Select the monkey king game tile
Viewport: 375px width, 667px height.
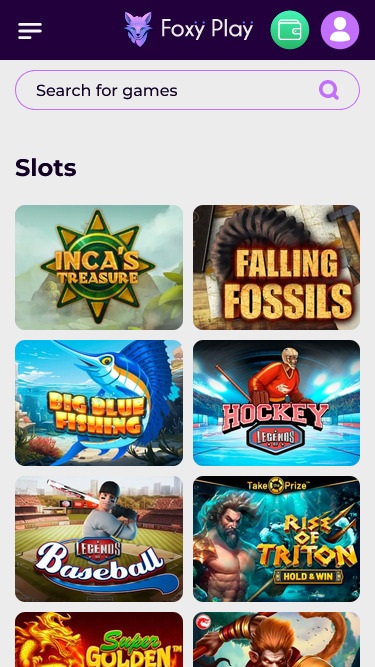pyautogui.click(x=276, y=639)
